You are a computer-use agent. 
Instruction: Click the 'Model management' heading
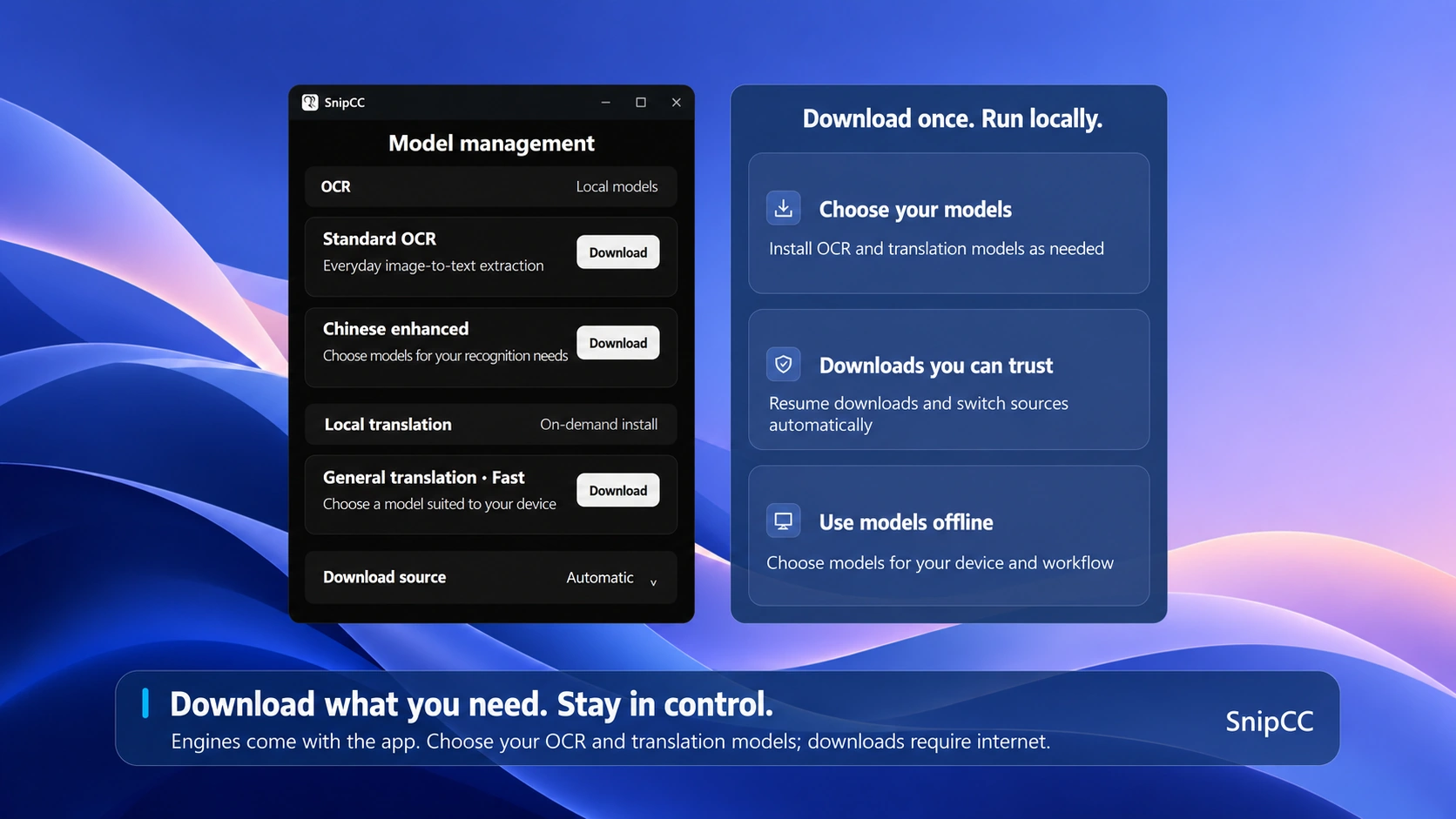click(491, 143)
